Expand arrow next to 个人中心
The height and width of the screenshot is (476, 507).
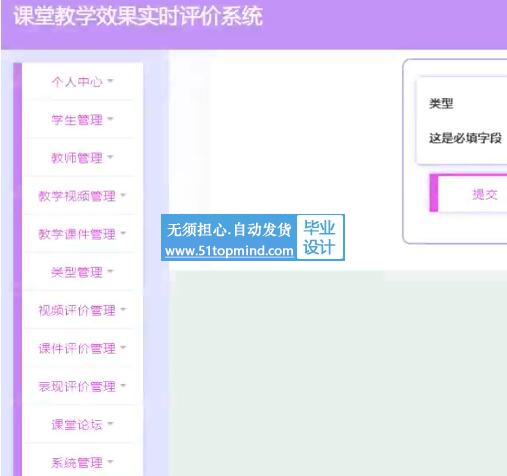click(x=110, y=80)
